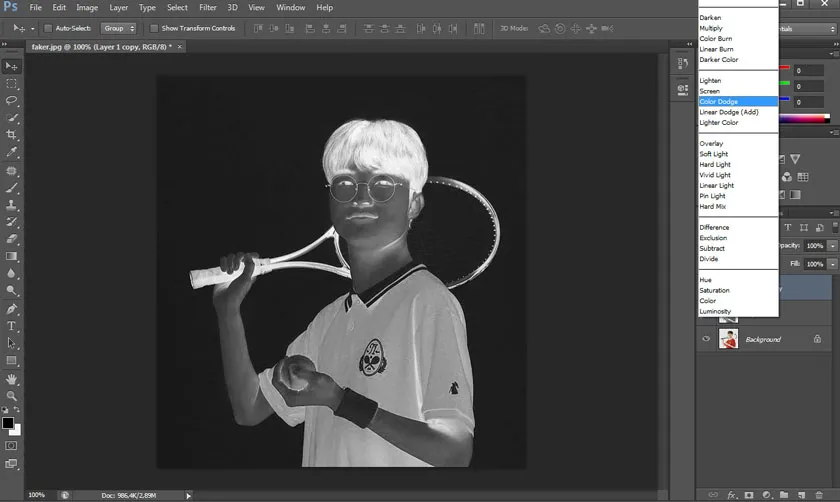The height and width of the screenshot is (502, 840).
Task: Choose Color Dodge blend mode
Action: (718, 101)
